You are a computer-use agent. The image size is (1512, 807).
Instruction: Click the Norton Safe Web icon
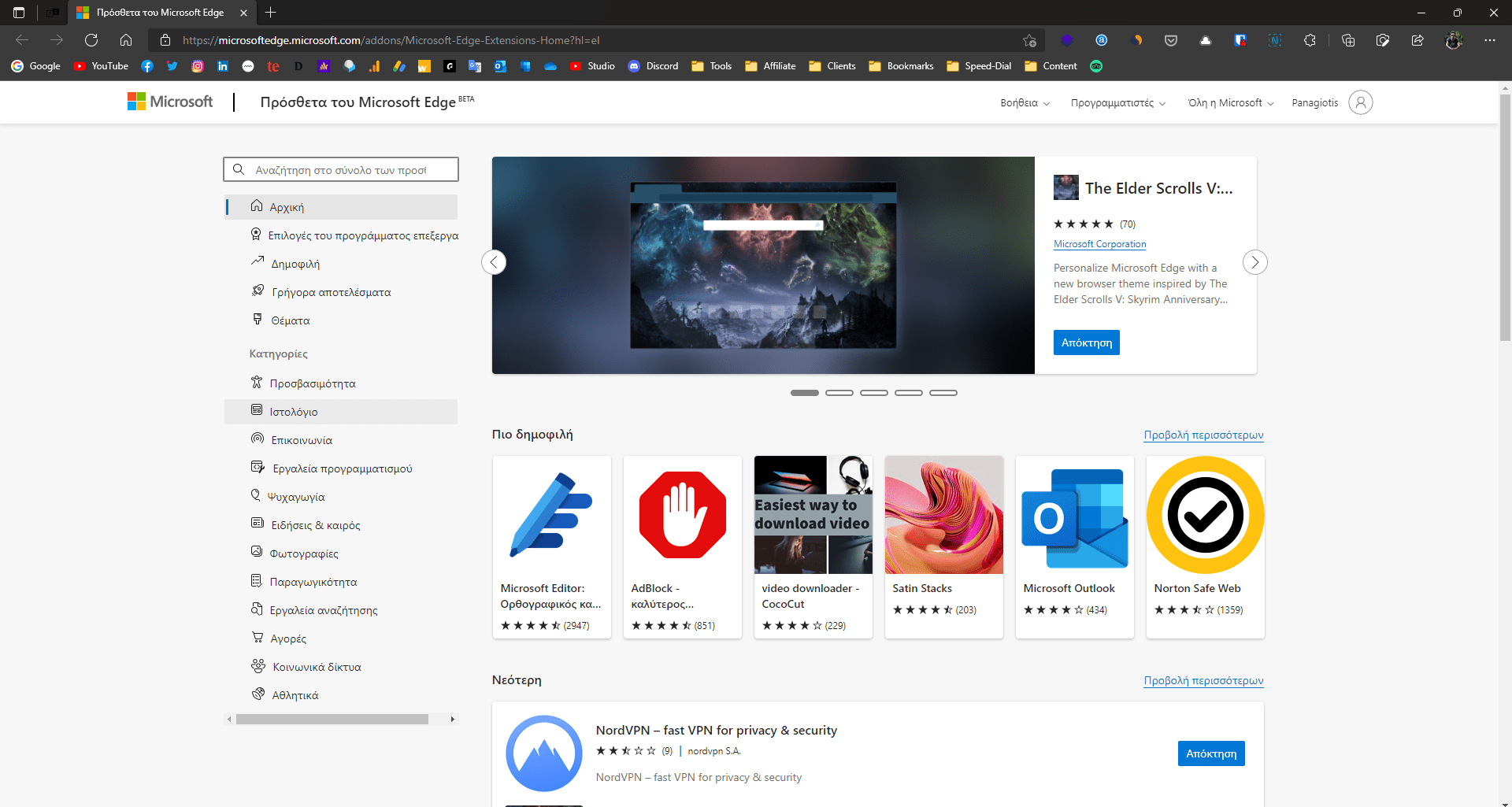pyautogui.click(x=1205, y=515)
